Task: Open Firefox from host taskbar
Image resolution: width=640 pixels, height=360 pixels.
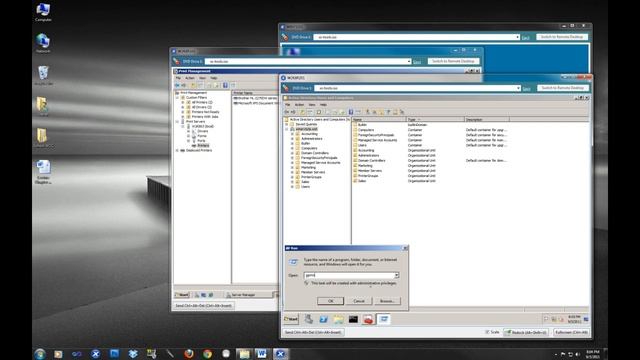Action: [189, 354]
